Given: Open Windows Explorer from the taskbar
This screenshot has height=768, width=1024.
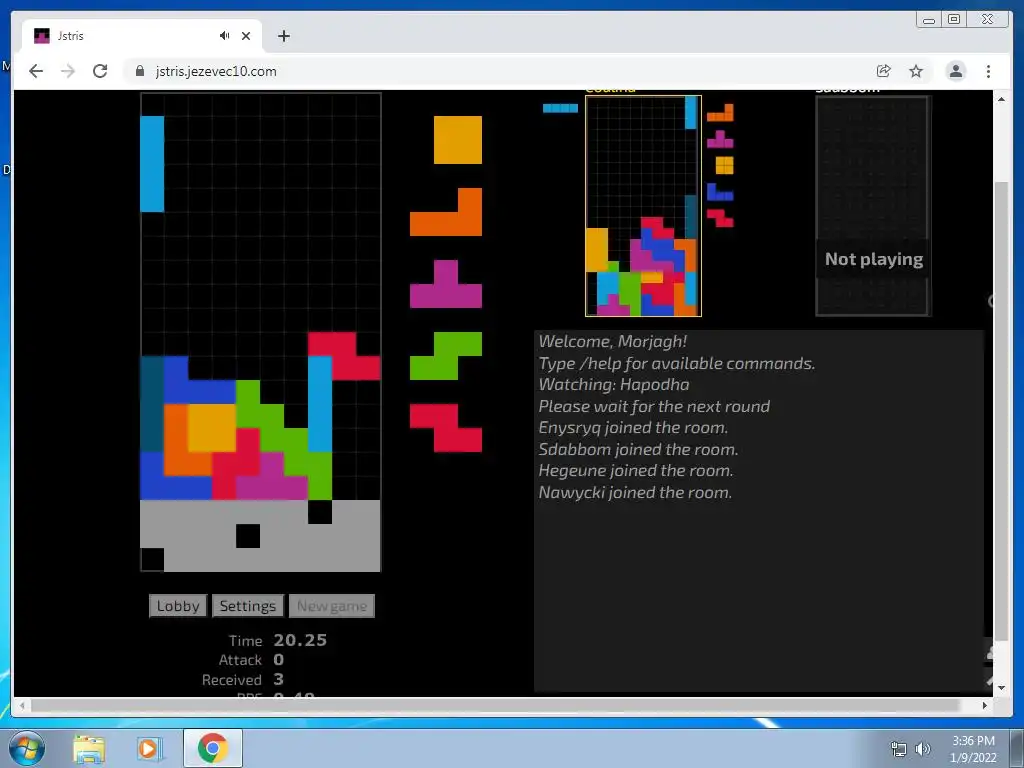Looking at the screenshot, I should point(89,748).
